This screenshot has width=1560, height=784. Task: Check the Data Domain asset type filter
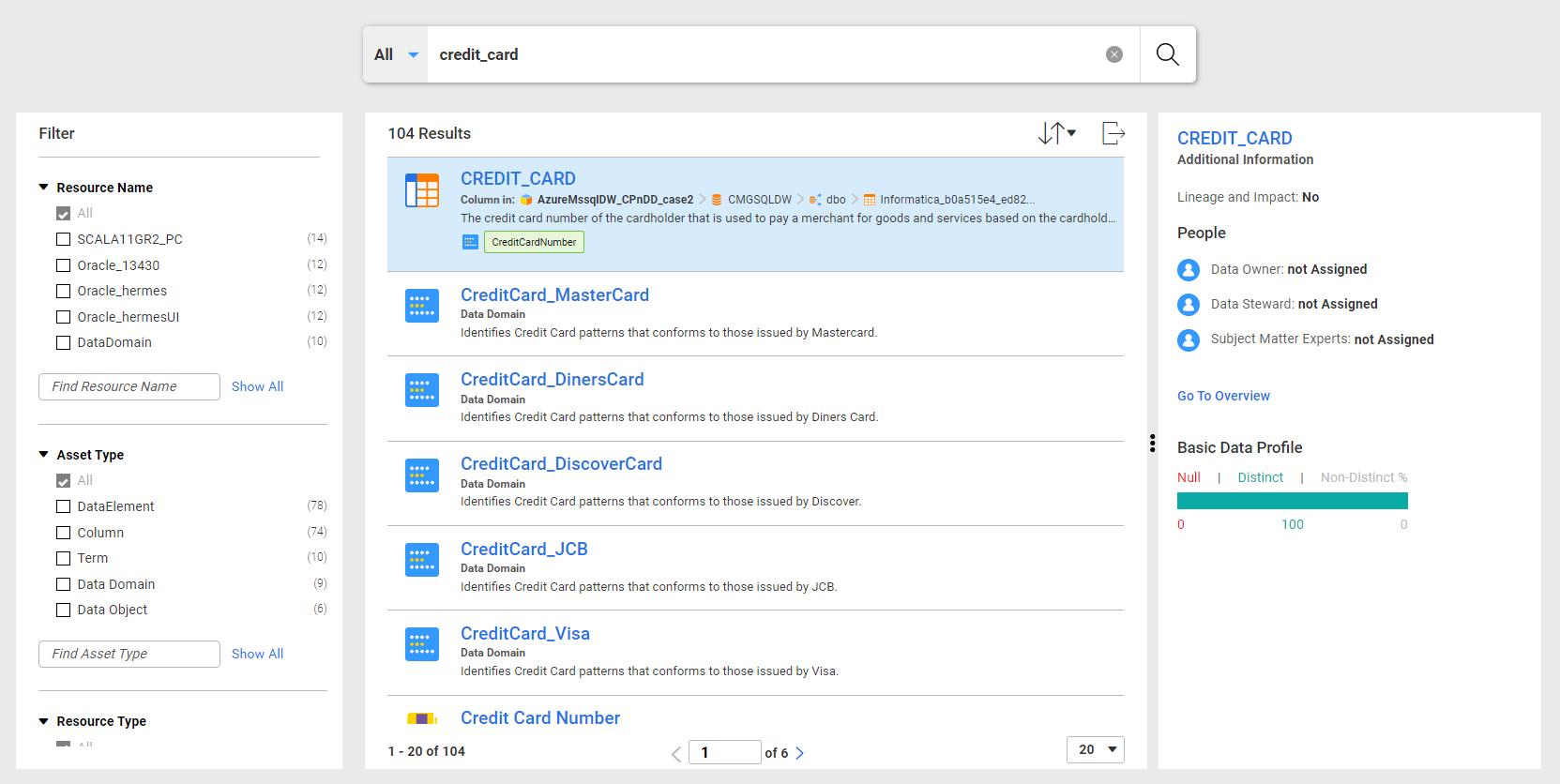(64, 584)
